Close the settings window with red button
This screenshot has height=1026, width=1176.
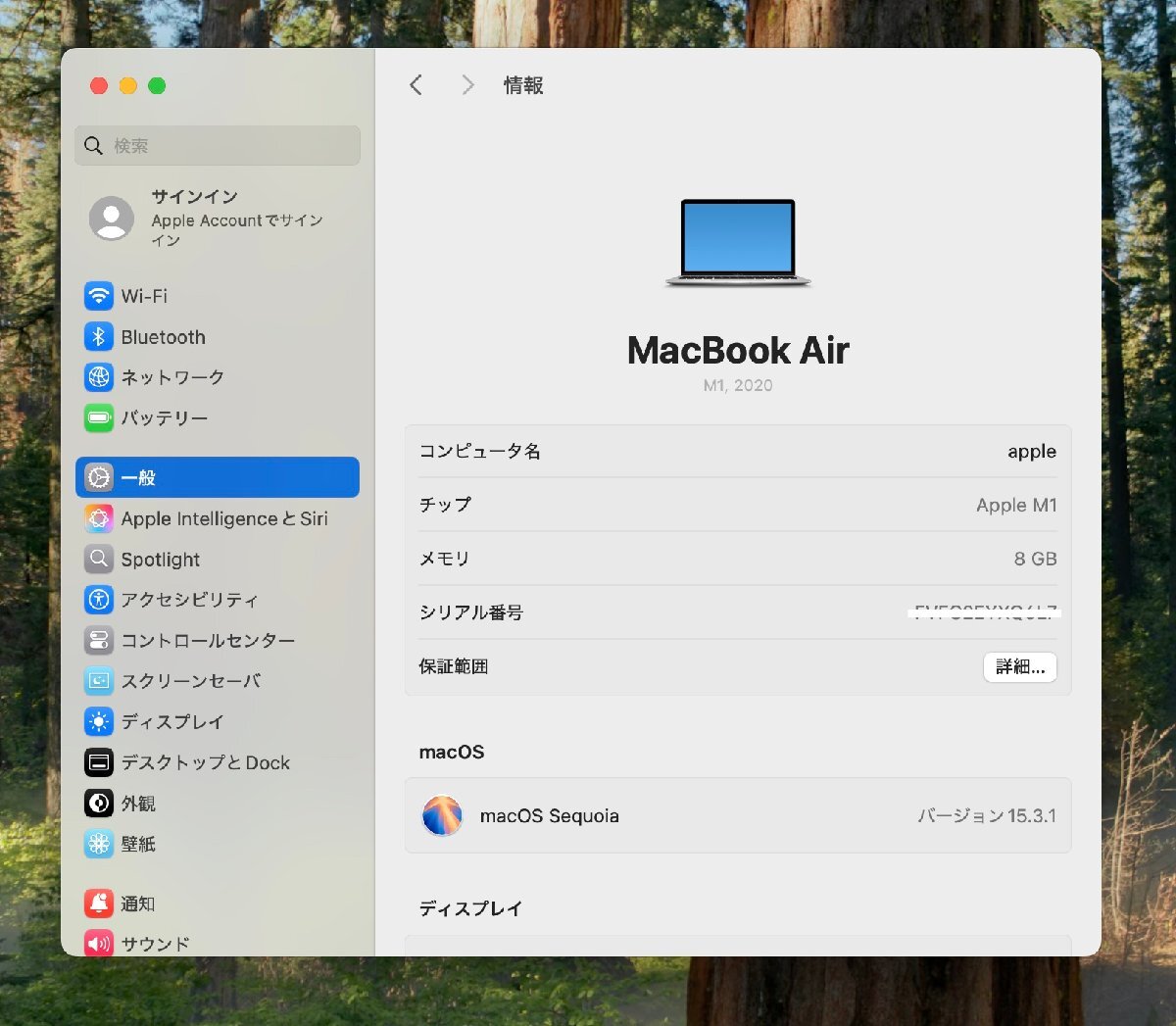click(x=99, y=86)
